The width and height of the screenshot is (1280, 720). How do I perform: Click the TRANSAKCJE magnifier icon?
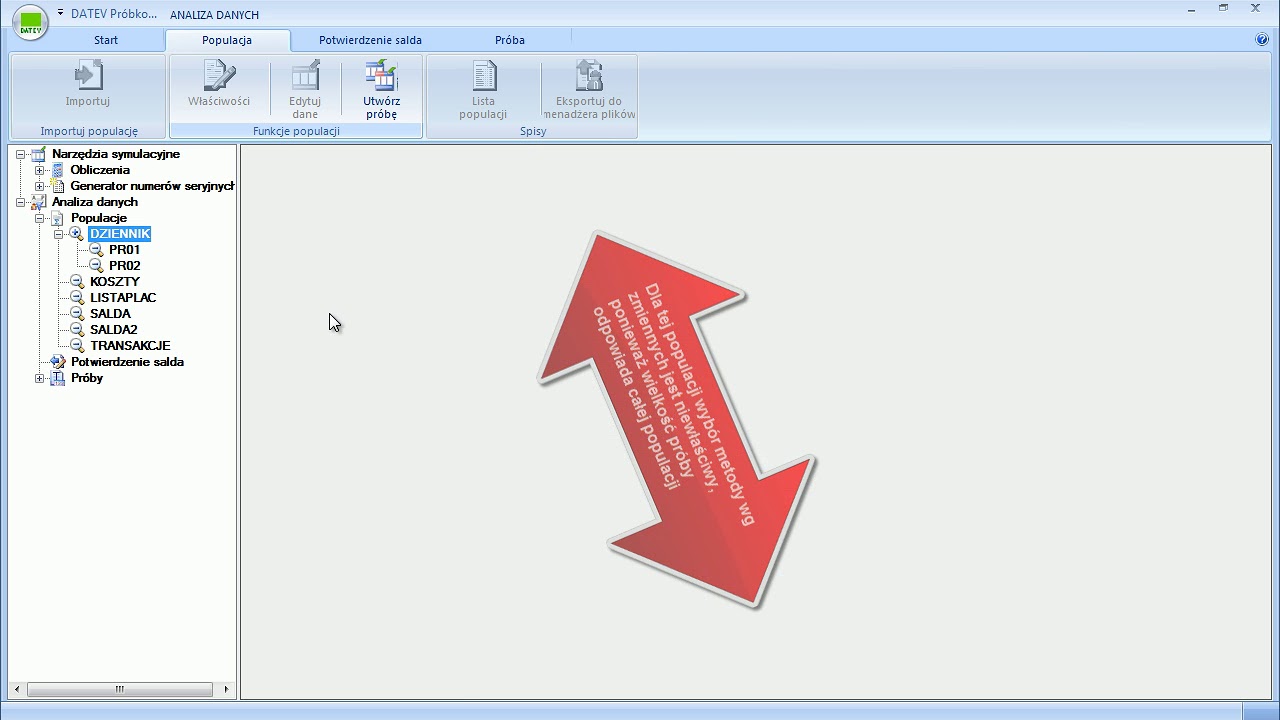pos(77,346)
